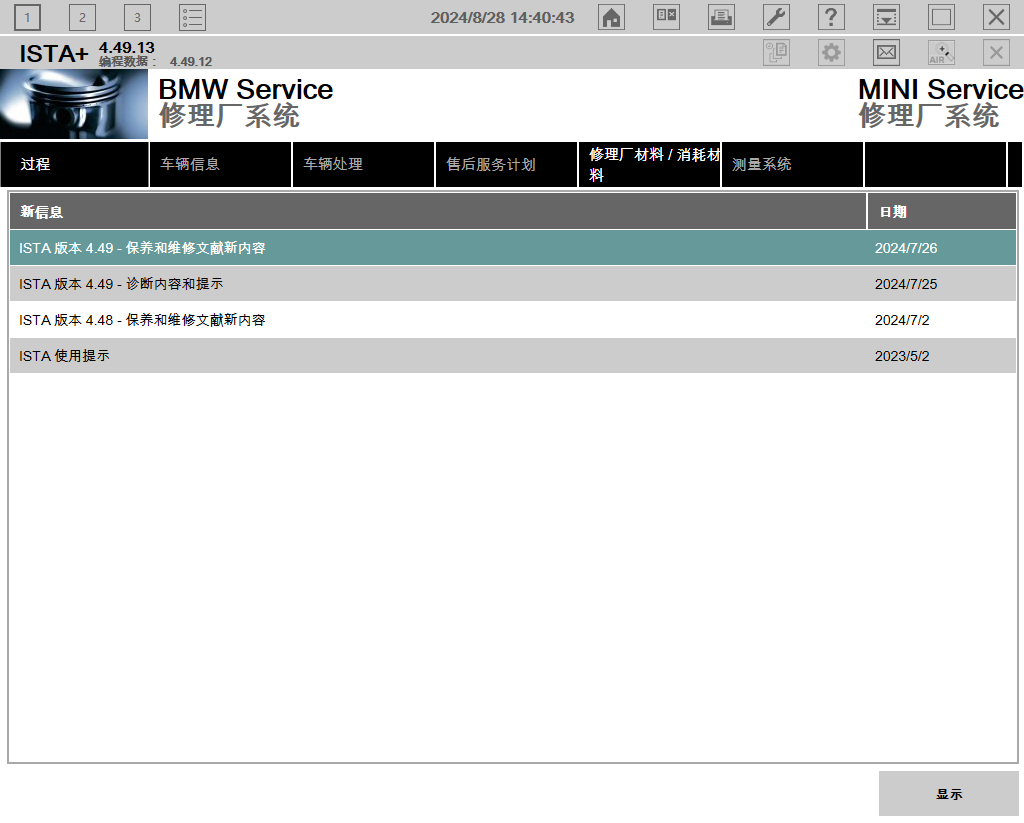Click the AIR search icon
Screen dimensions: 1024x823
(941, 52)
